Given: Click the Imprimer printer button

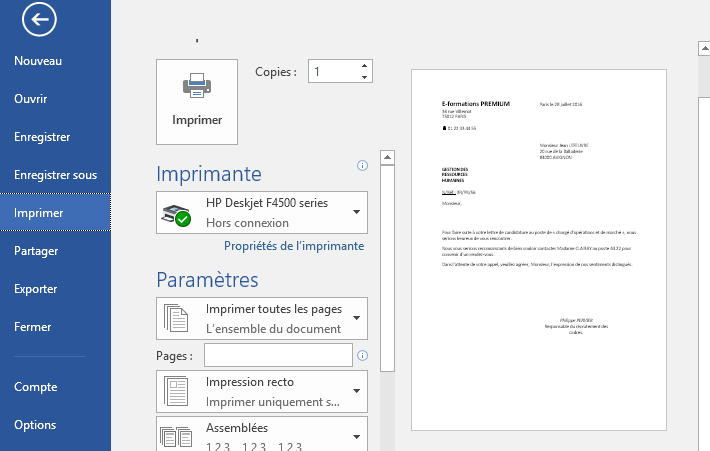Looking at the screenshot, I should 197,100.
